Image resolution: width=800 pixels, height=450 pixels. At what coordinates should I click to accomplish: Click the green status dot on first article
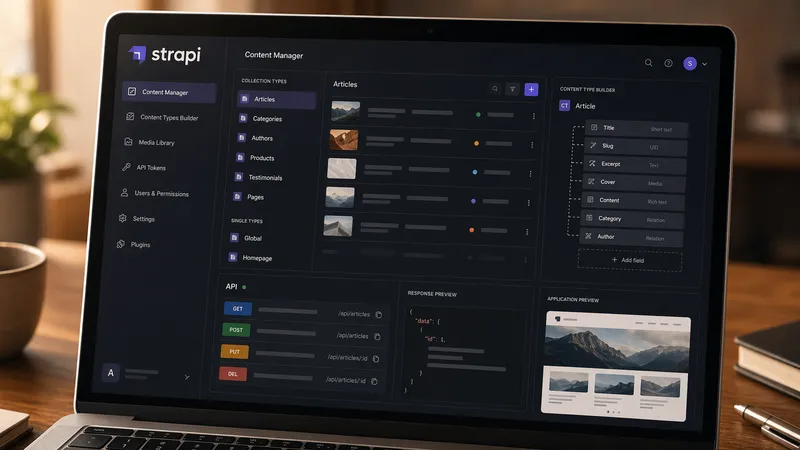tap(478, 115)
